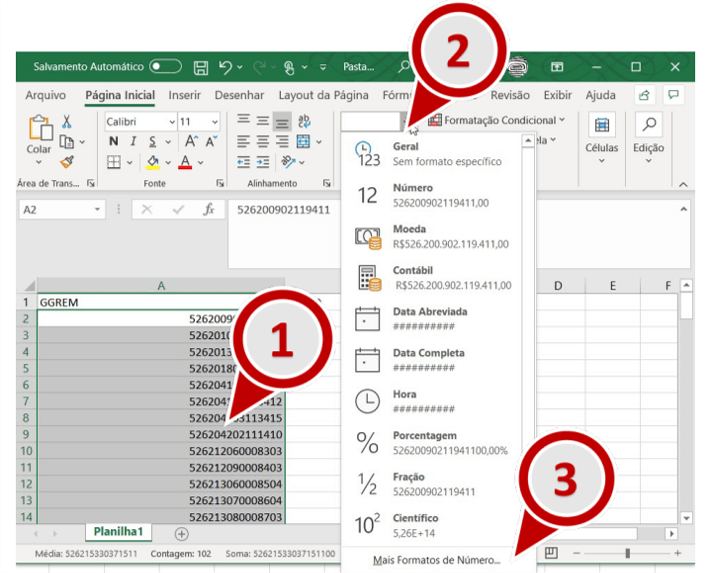Click the Increase Font Size icon
This screenshot has height=573, width=712.
(x=192, y=142)
